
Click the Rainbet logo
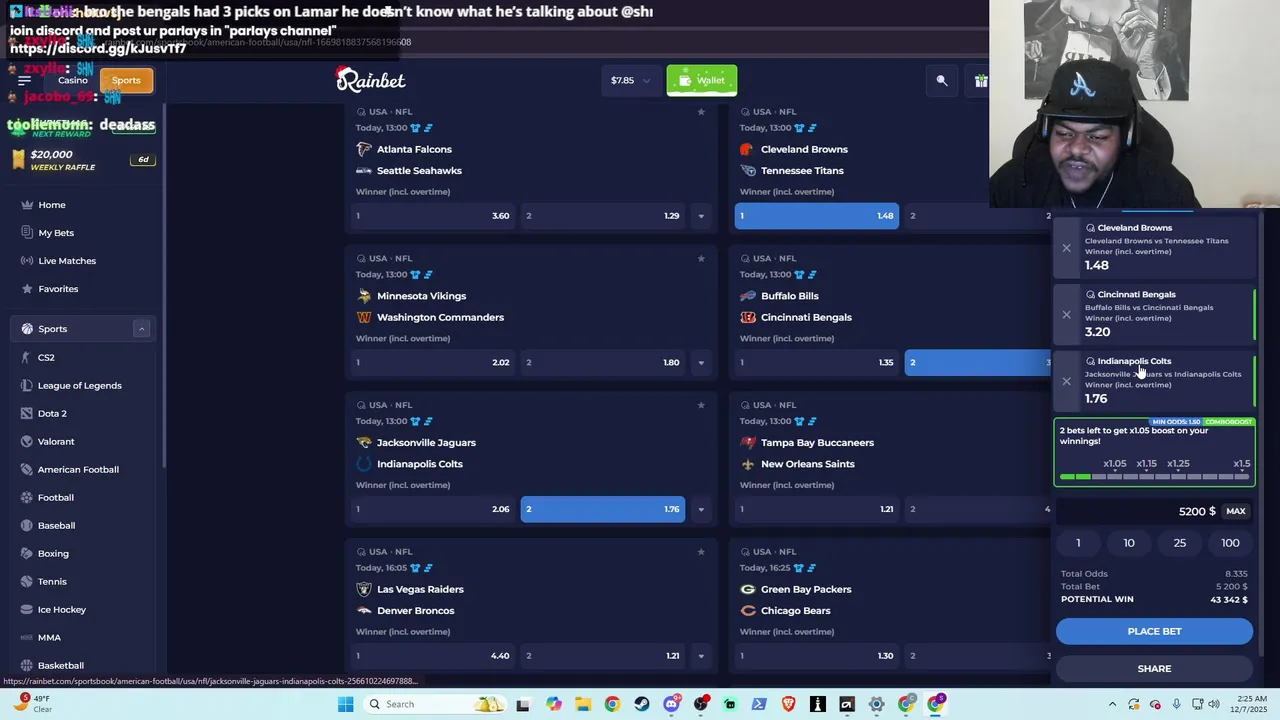click(x=370, y=79)
